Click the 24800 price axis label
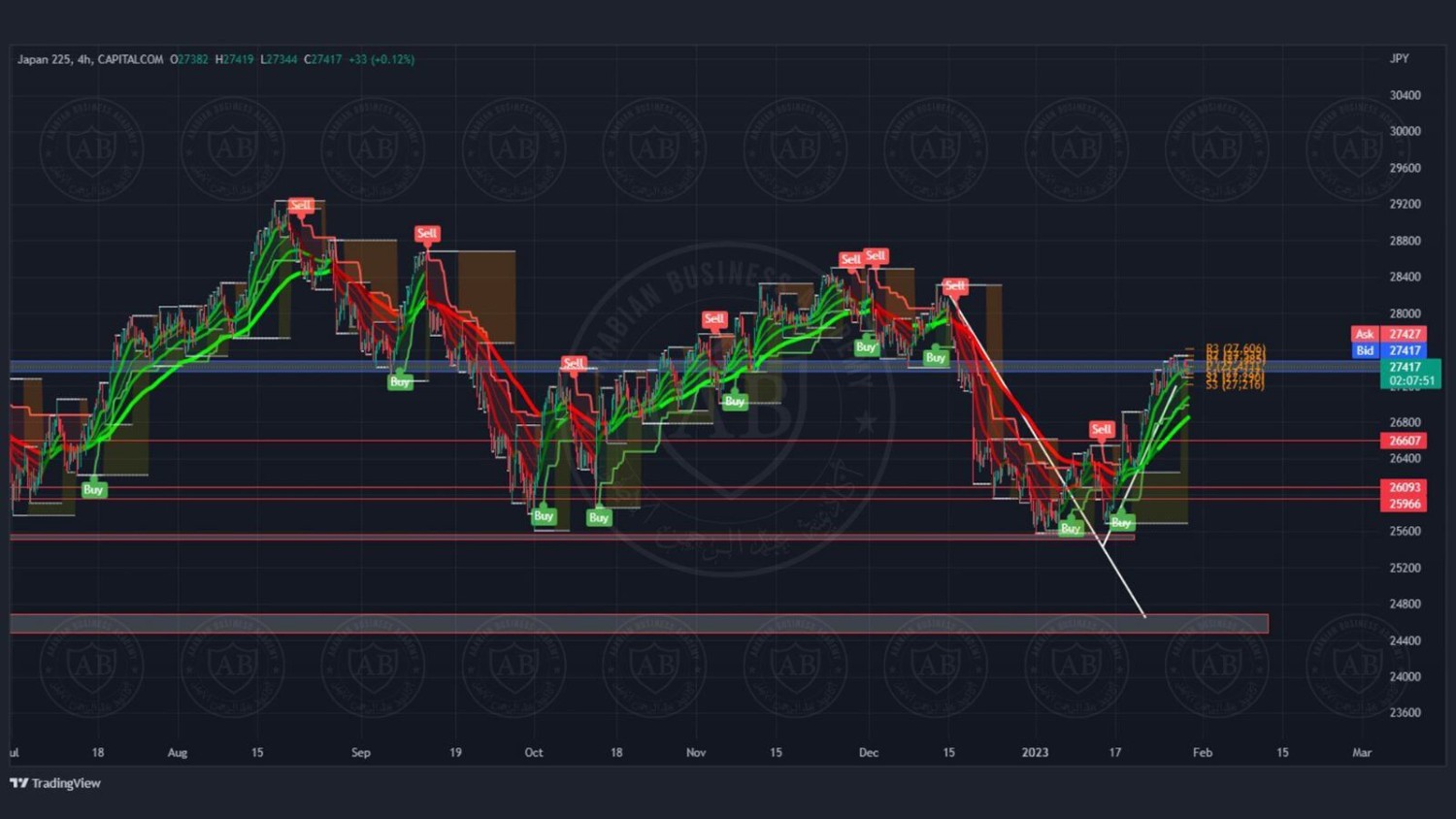Image resolution: width=1456 pixels, height=819 pixels. 1405,604
